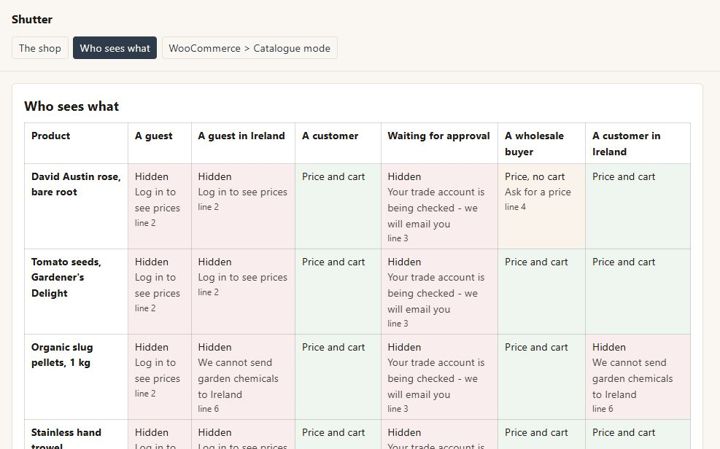Click Tomato seeds A customer Price and cart cell
The image size is (720, 449).
(x=338, y=292)
